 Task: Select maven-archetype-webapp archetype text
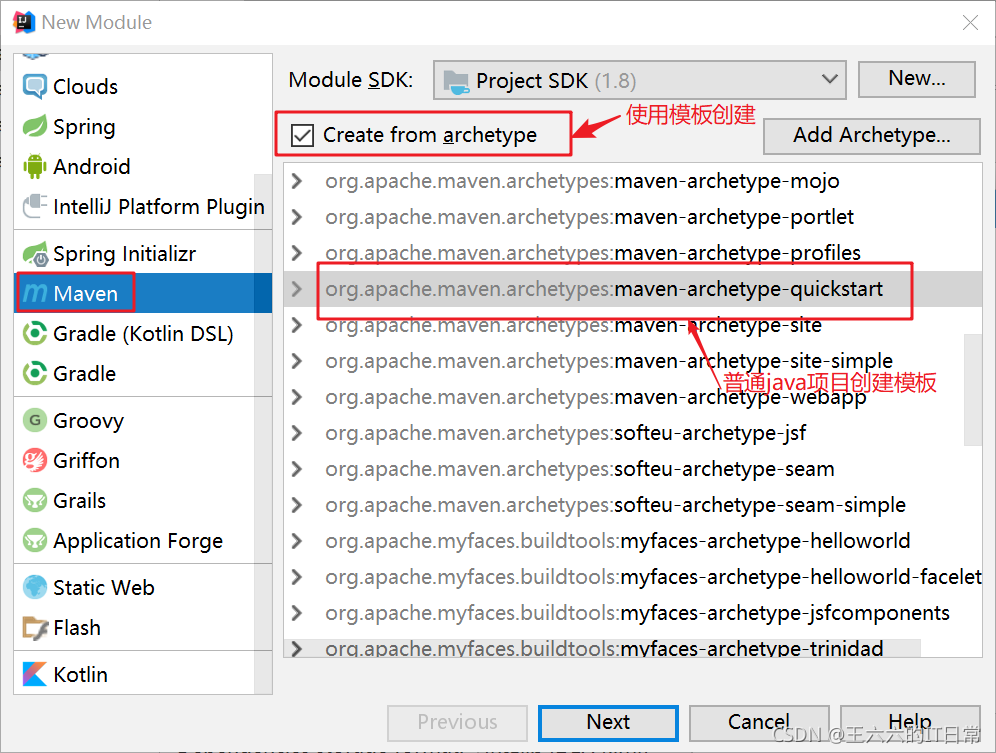[x=596, y=397]
